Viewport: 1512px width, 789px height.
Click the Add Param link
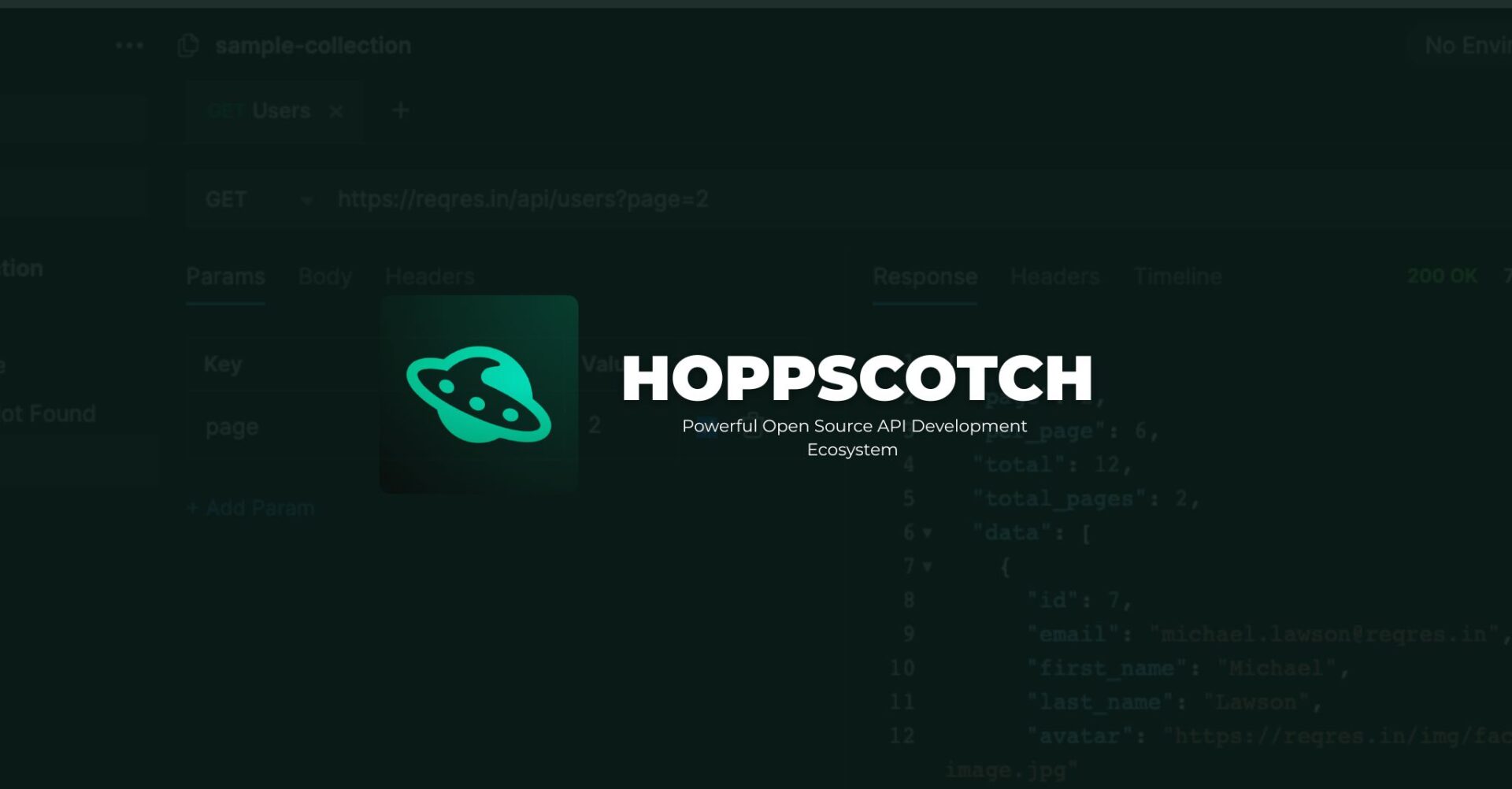250,508
